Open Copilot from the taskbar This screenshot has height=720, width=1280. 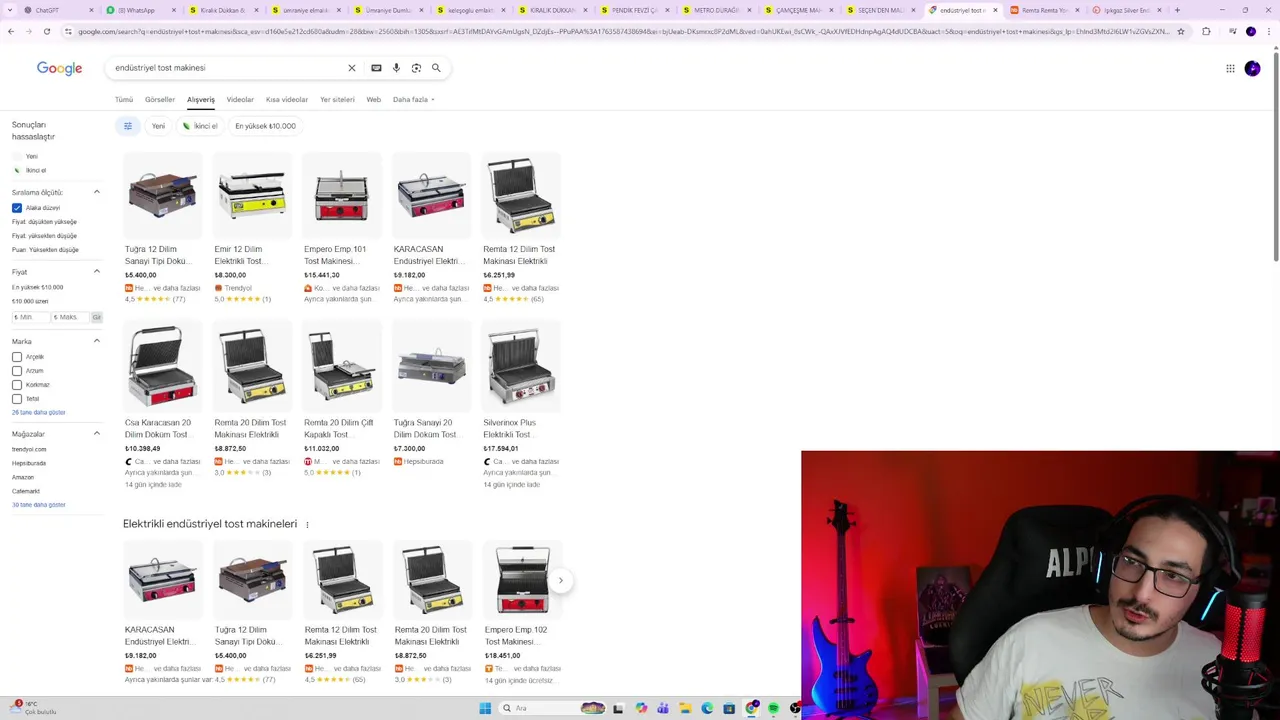(641, 708)
